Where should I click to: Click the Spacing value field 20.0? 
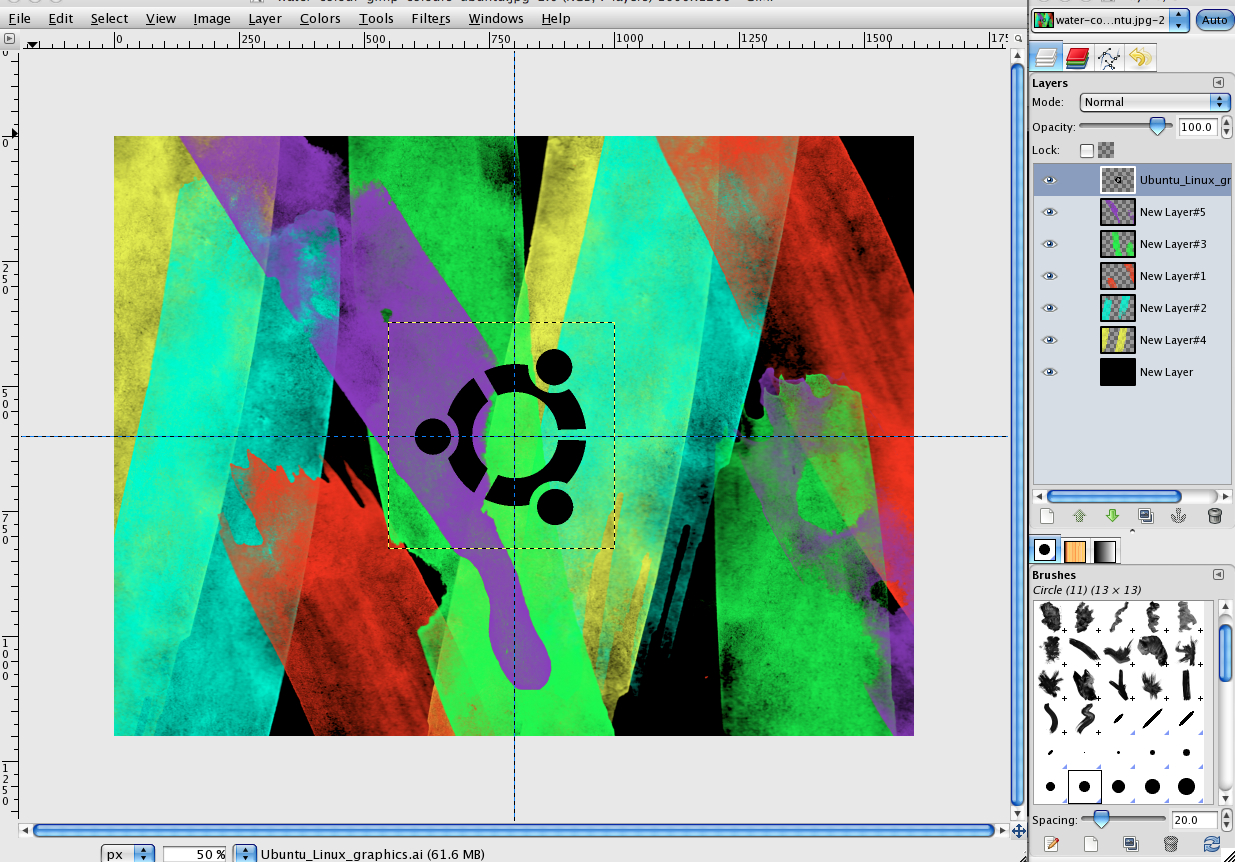pos(1194,820)
